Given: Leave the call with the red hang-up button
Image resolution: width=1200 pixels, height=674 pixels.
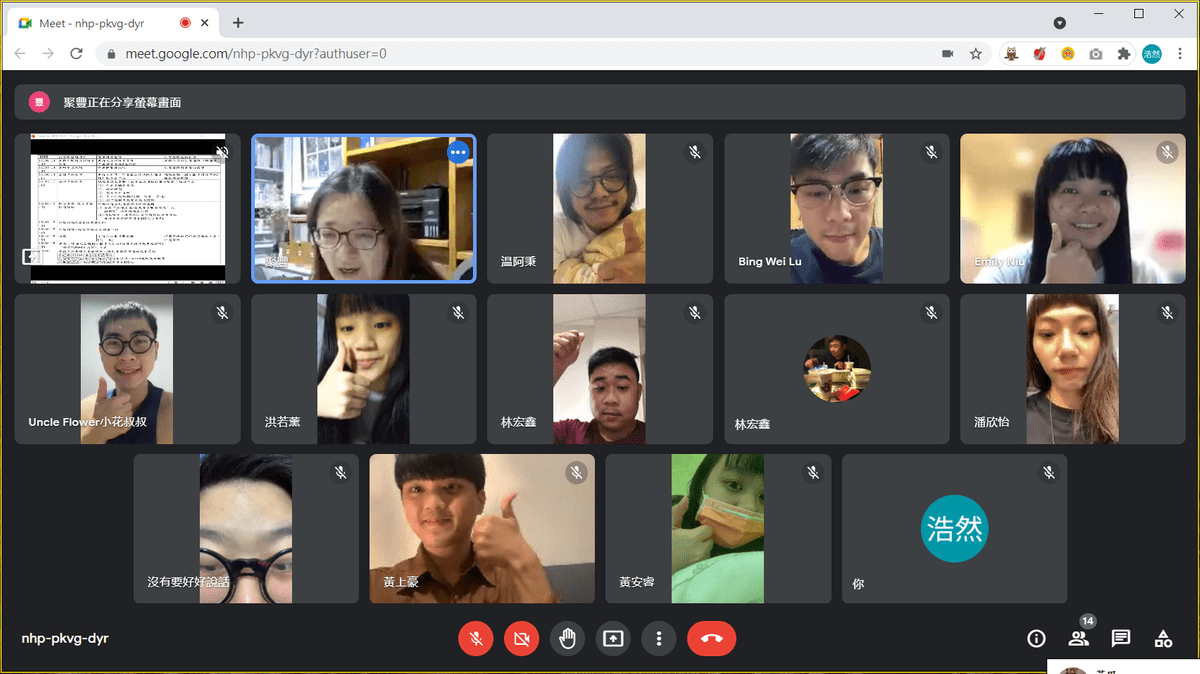Looking at the screenshot, I should (x=711, y=638).
